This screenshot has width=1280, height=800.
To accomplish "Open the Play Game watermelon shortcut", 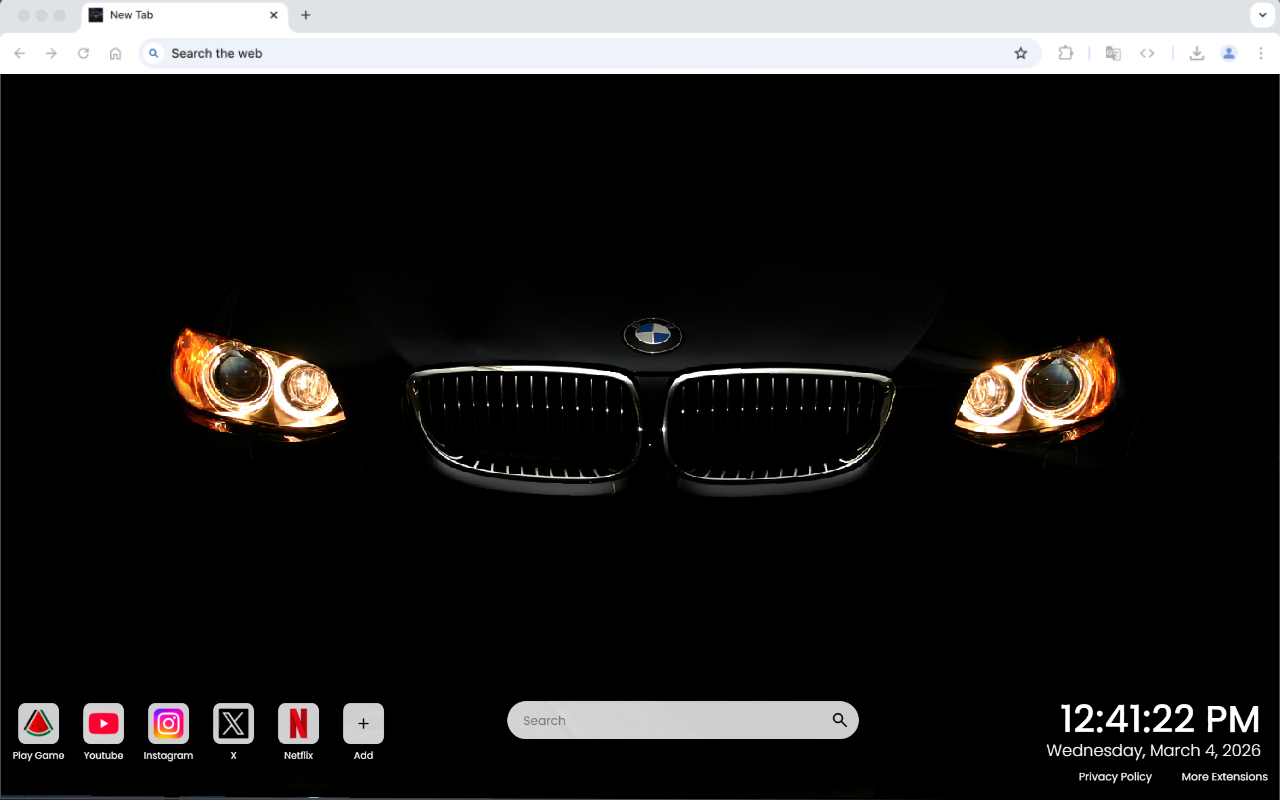I will click(x=38, y=724).
